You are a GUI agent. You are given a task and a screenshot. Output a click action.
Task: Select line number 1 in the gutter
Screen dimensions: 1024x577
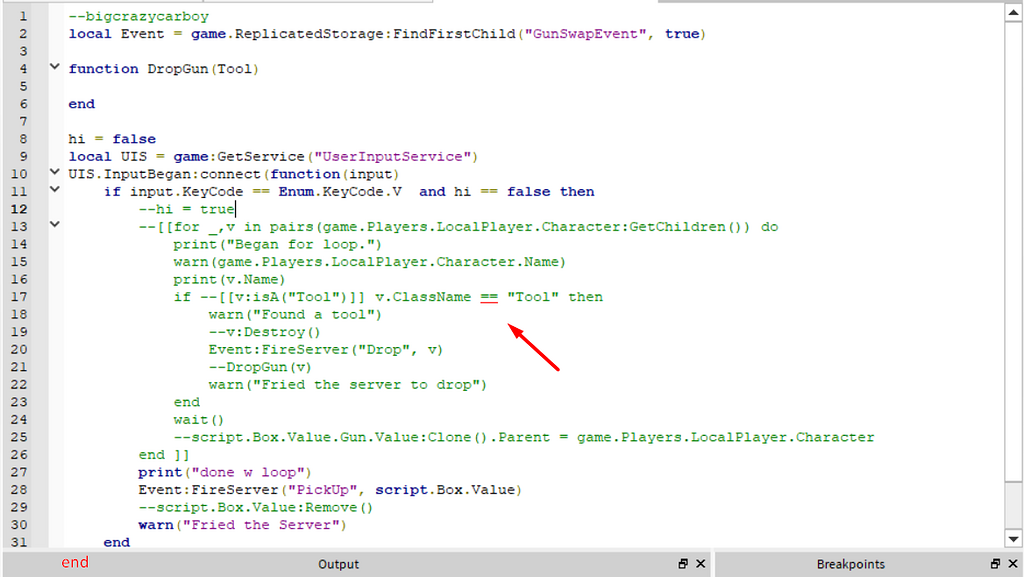pos(23,16)
